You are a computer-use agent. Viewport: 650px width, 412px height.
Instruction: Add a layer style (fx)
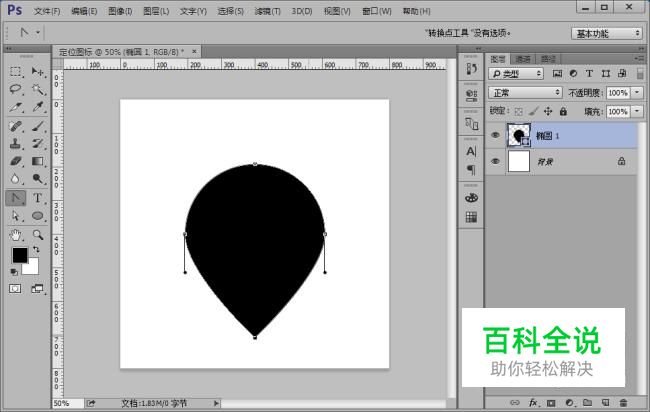coord(533,402)
